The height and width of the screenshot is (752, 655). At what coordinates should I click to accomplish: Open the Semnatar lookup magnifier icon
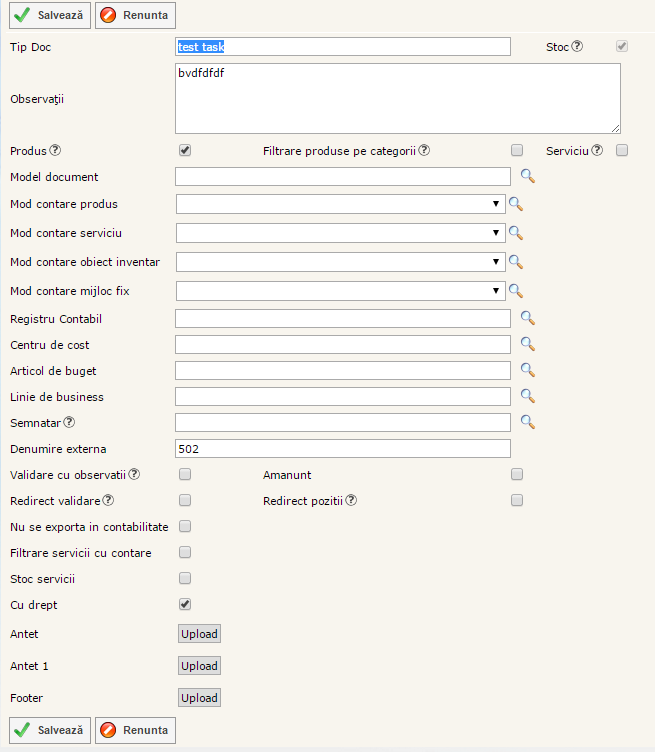(x=527, y=422)
